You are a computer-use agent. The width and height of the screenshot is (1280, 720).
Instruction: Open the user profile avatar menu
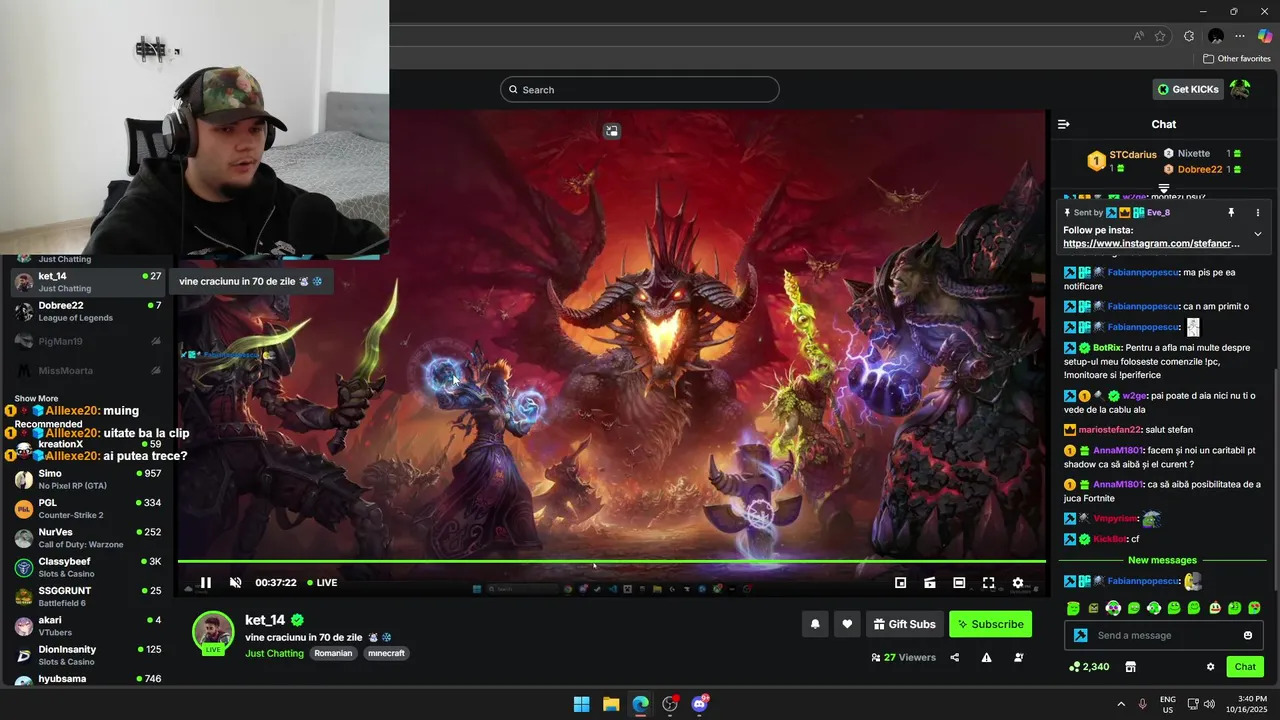1240,89
